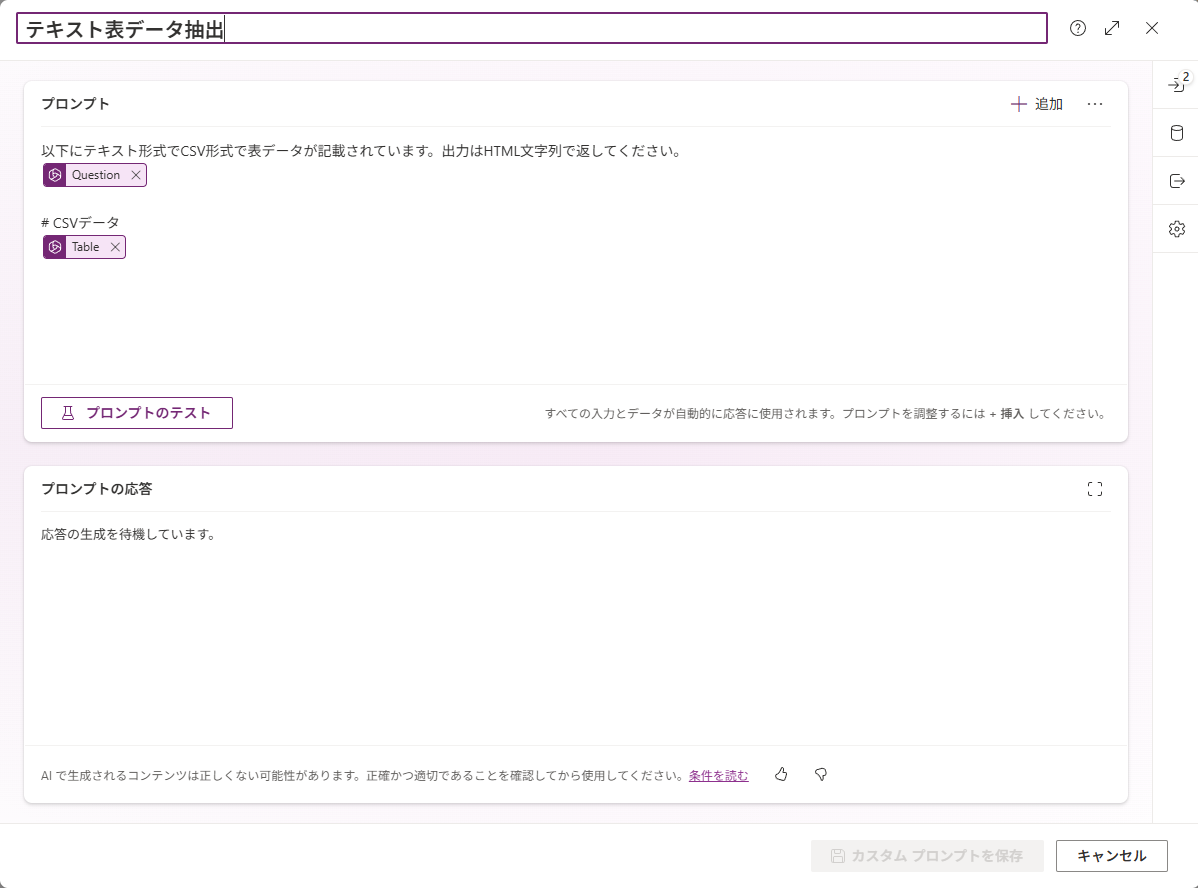Open the settings gear sidebar icon
The height and width of the screenshot is (888, 1198).
tap(1177, 228)
